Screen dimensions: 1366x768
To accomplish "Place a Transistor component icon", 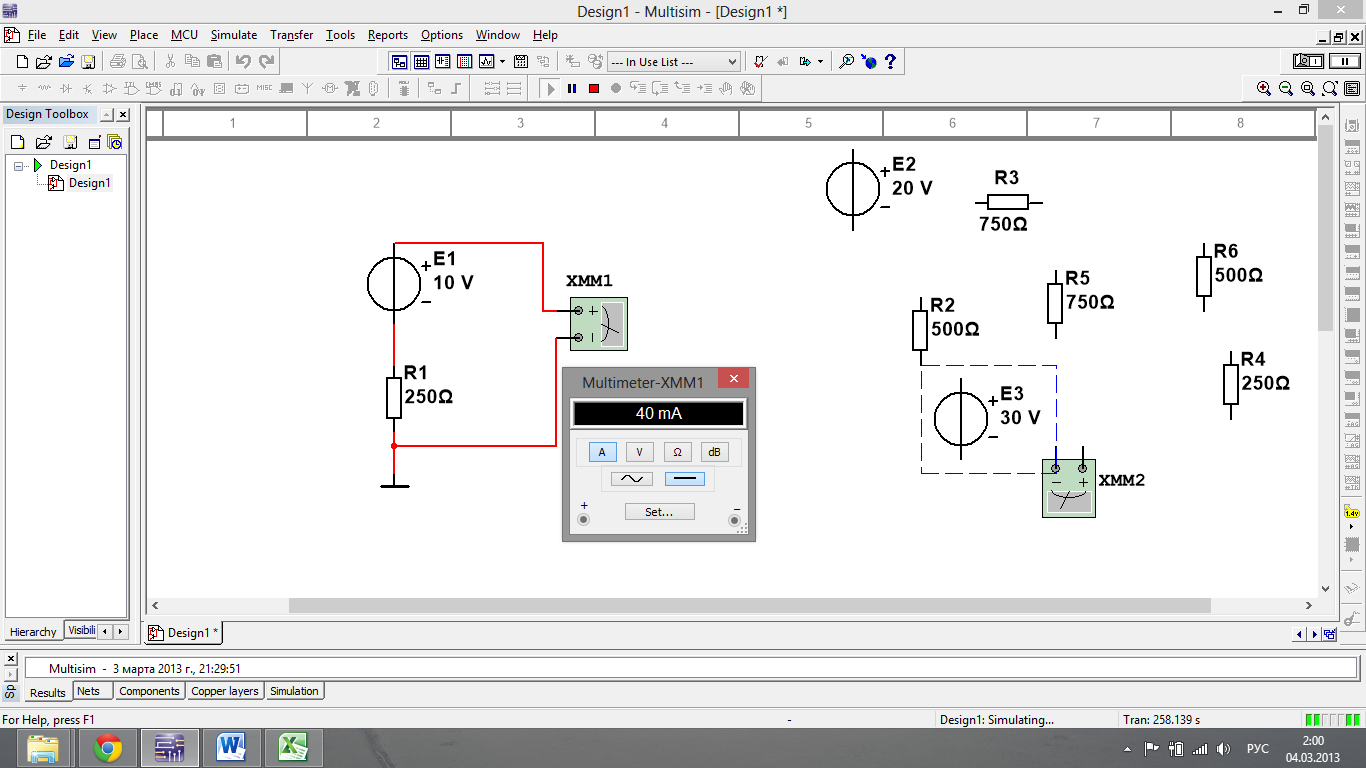I will click(87, 88).
